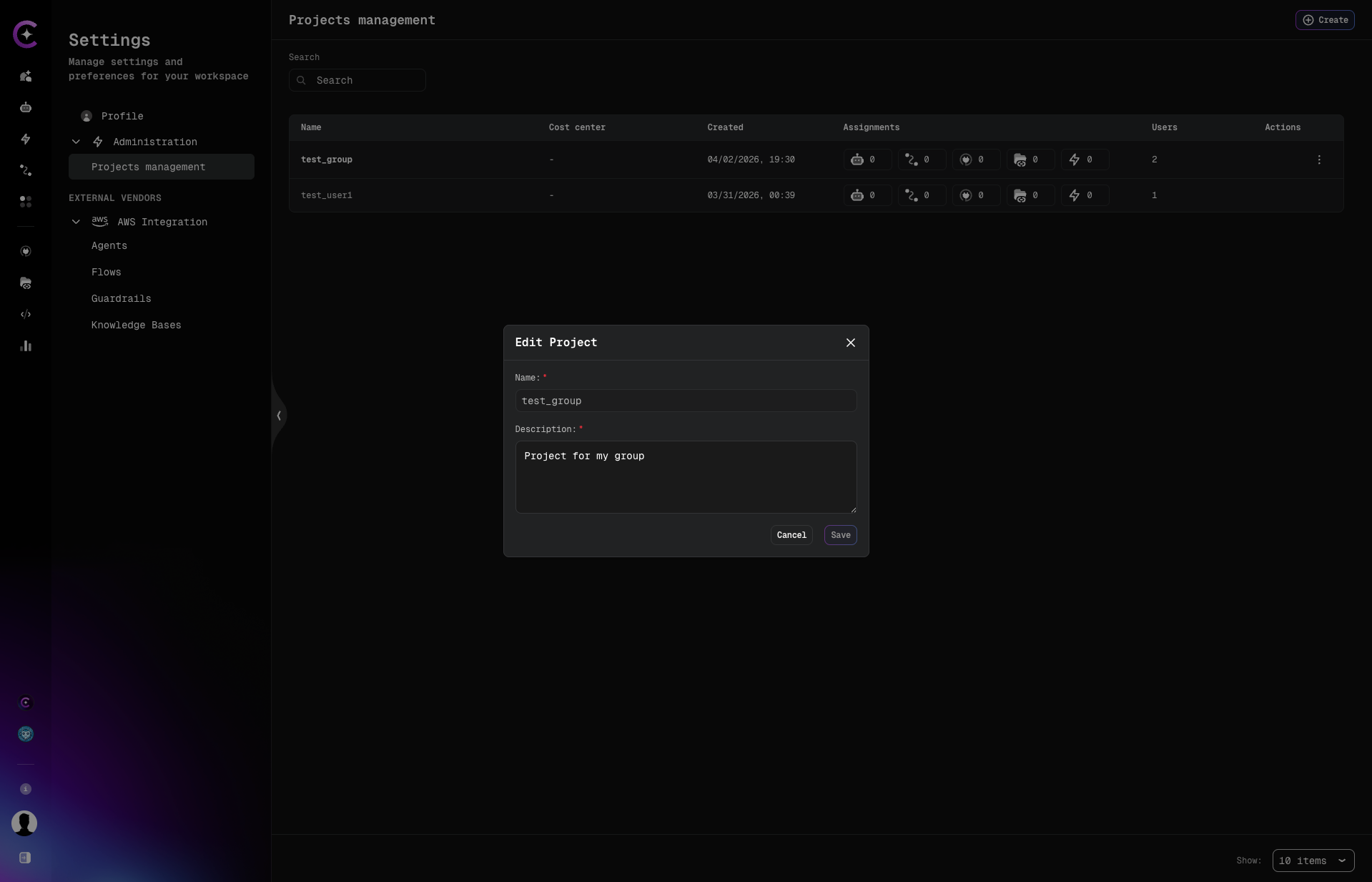Select the robot Agents icon in sidebar

26,107
